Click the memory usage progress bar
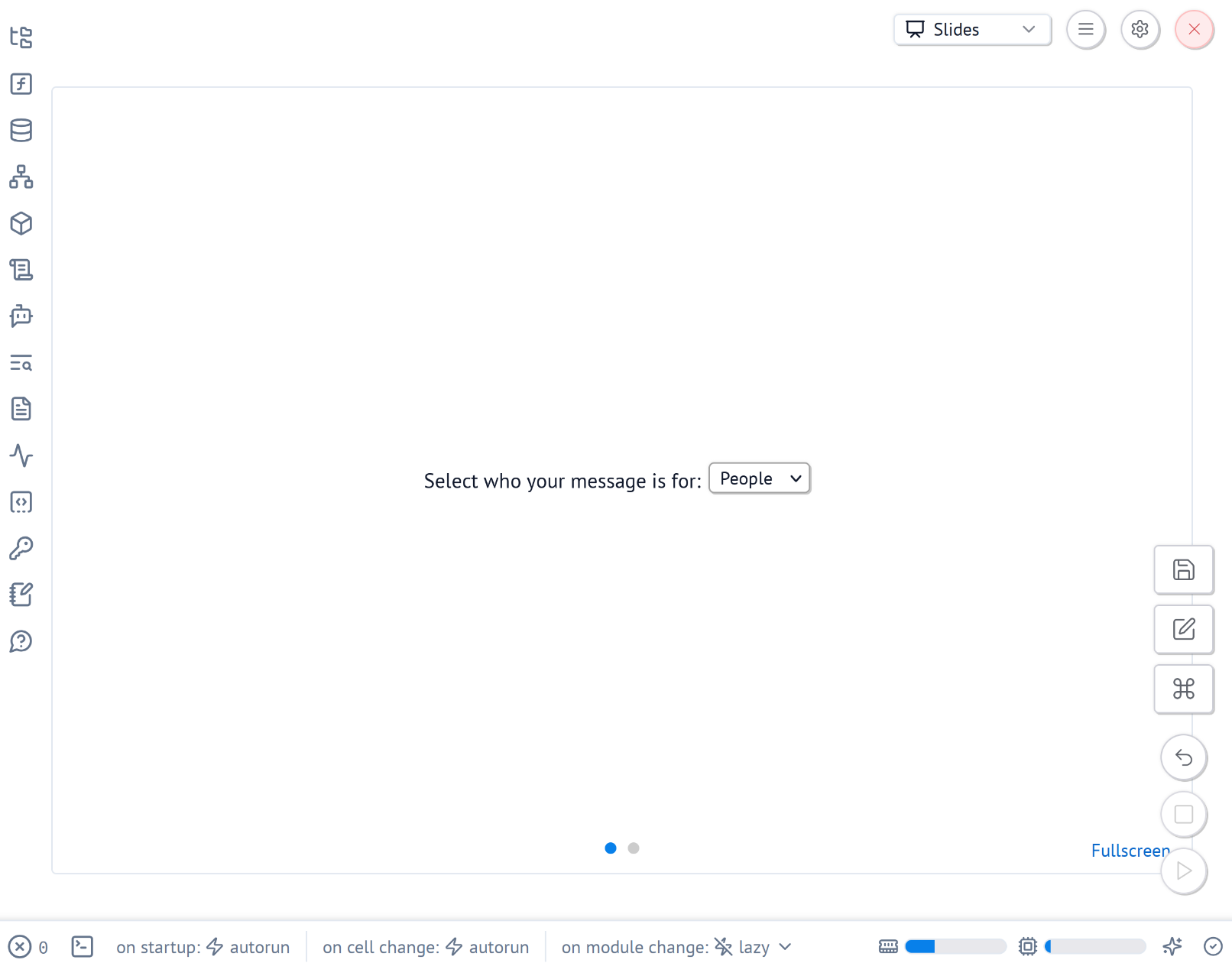This screenshot has height=963, width=1232. 955,947
